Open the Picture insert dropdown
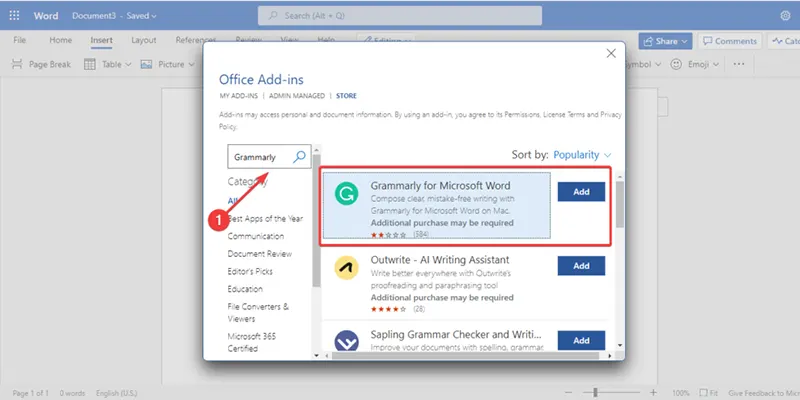 [167, 64]
